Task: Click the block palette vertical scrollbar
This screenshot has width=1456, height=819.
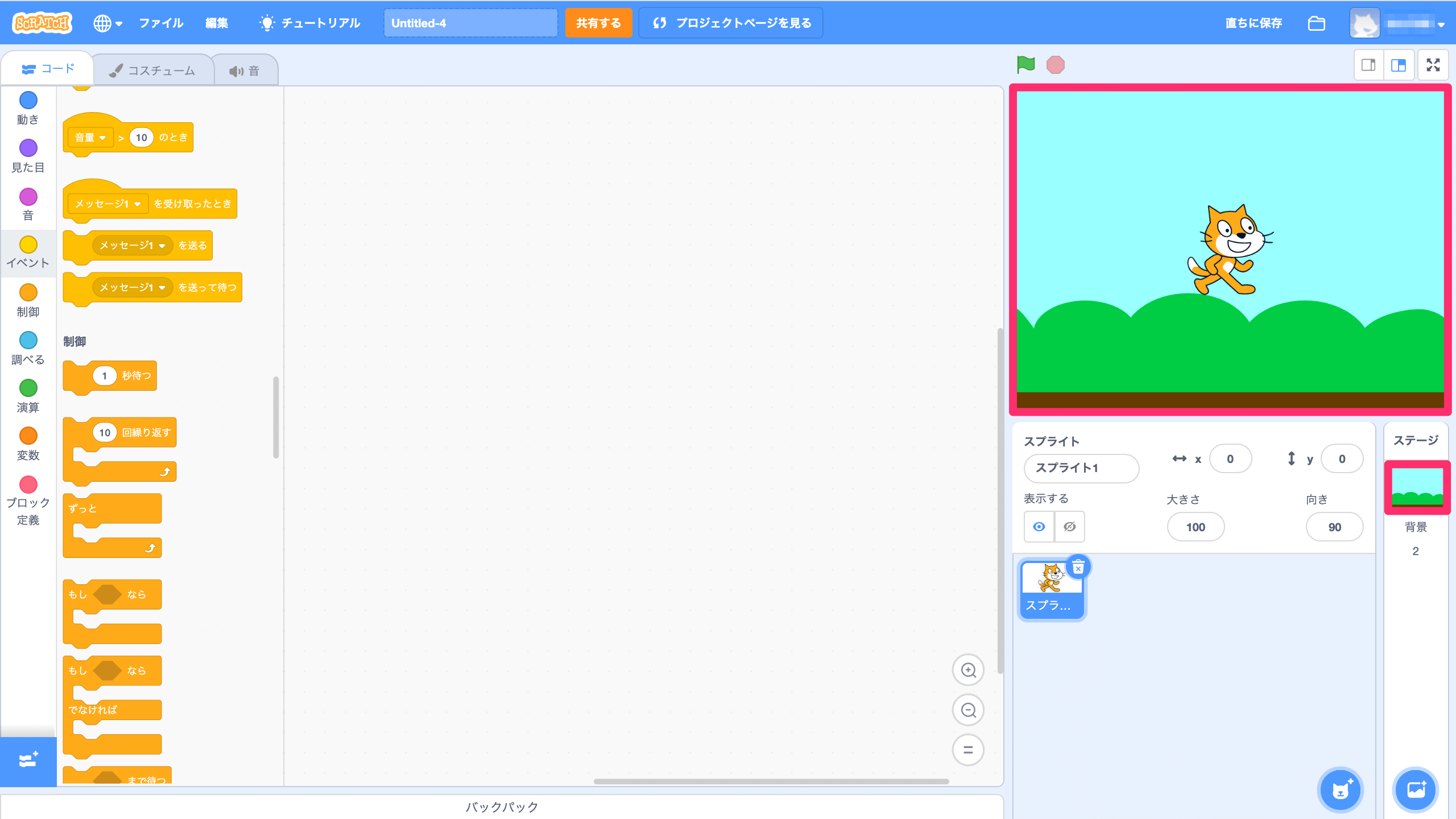Action: (x=276, y=417)
